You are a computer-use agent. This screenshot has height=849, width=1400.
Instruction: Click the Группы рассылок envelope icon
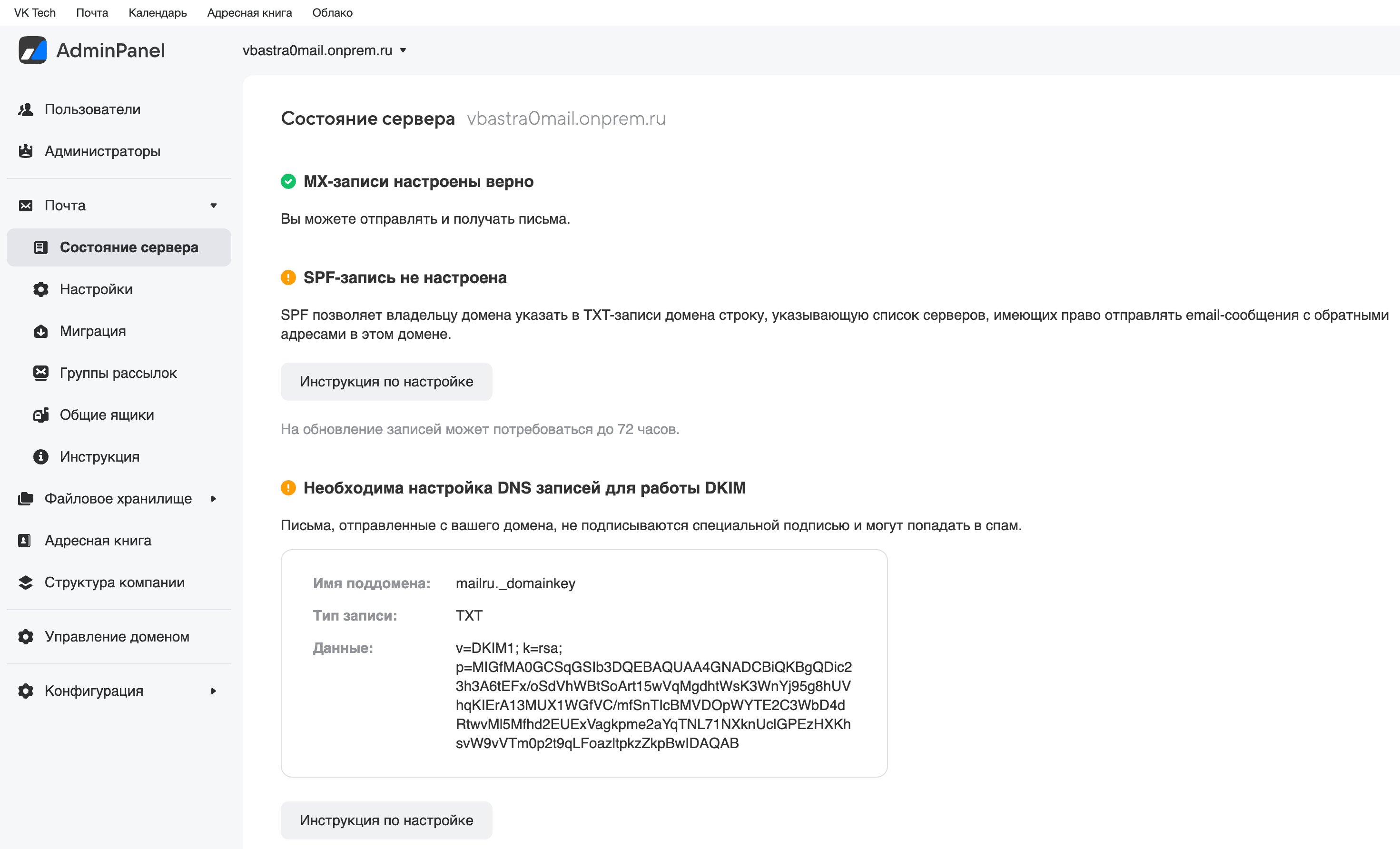click(x=41, y=373)
